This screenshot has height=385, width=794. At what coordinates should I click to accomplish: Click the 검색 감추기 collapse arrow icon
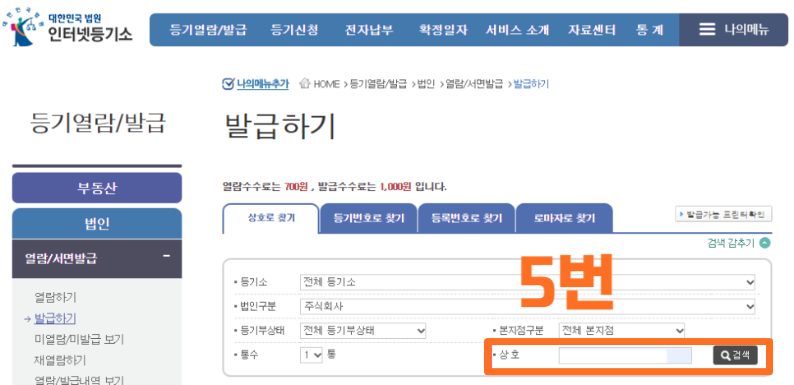[765, 243]
